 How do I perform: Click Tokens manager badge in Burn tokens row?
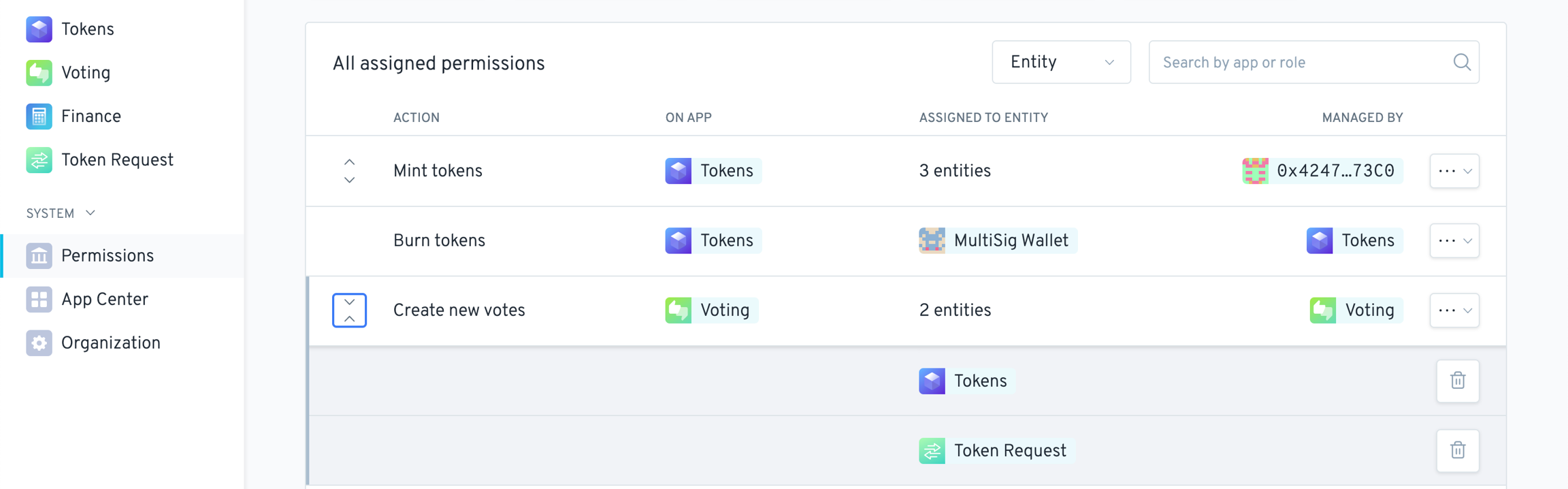(x=1354, y=240)
